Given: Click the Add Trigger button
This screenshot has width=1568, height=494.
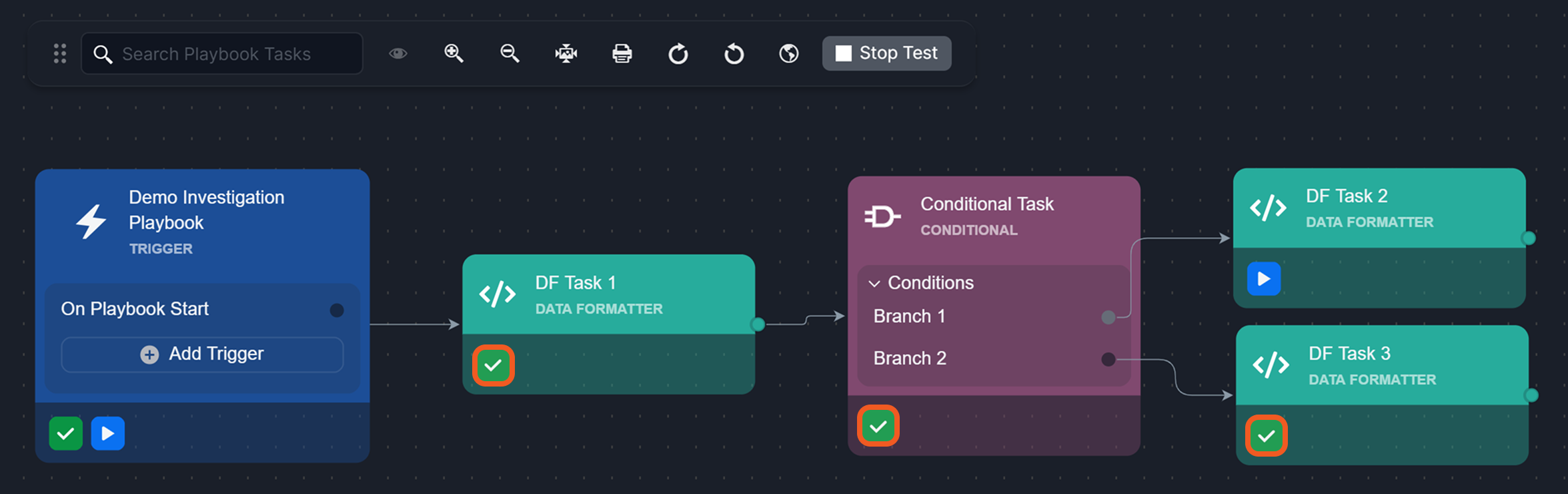Looking at the screenshot, I should click(202, 354).
